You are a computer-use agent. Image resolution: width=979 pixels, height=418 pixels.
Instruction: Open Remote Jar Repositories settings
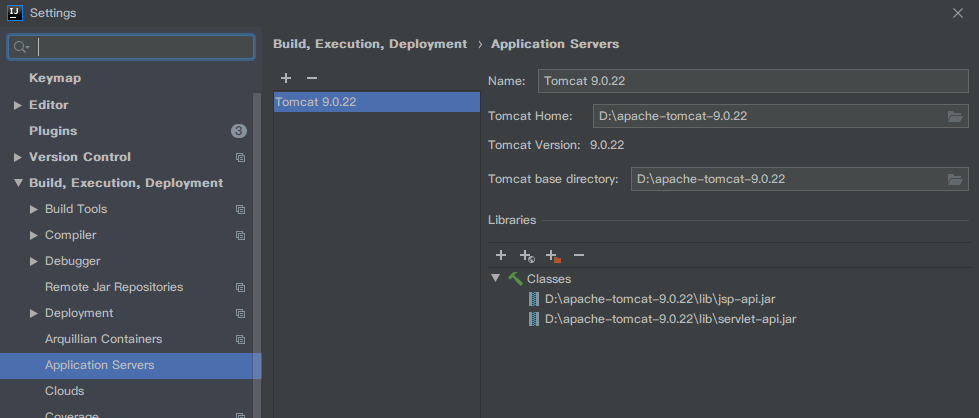tap(114, 287)
